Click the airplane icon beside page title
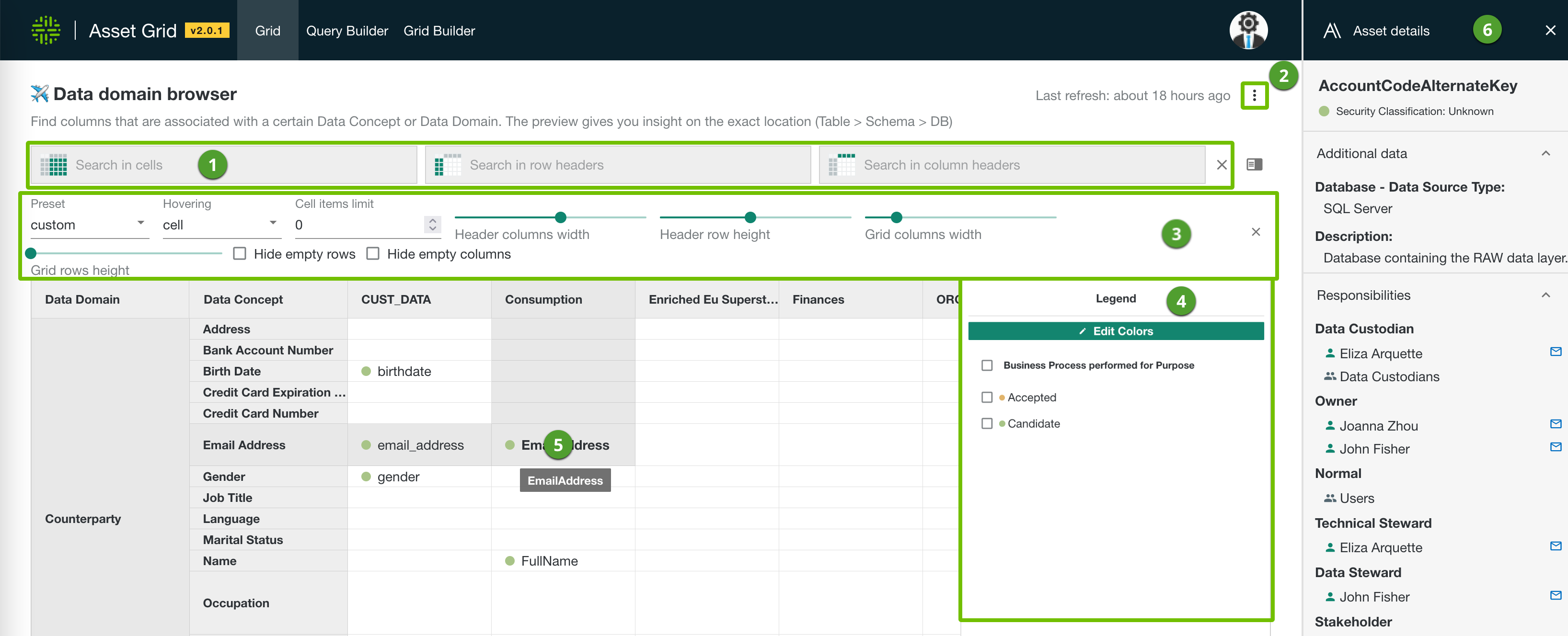 [x=40, y=94]
